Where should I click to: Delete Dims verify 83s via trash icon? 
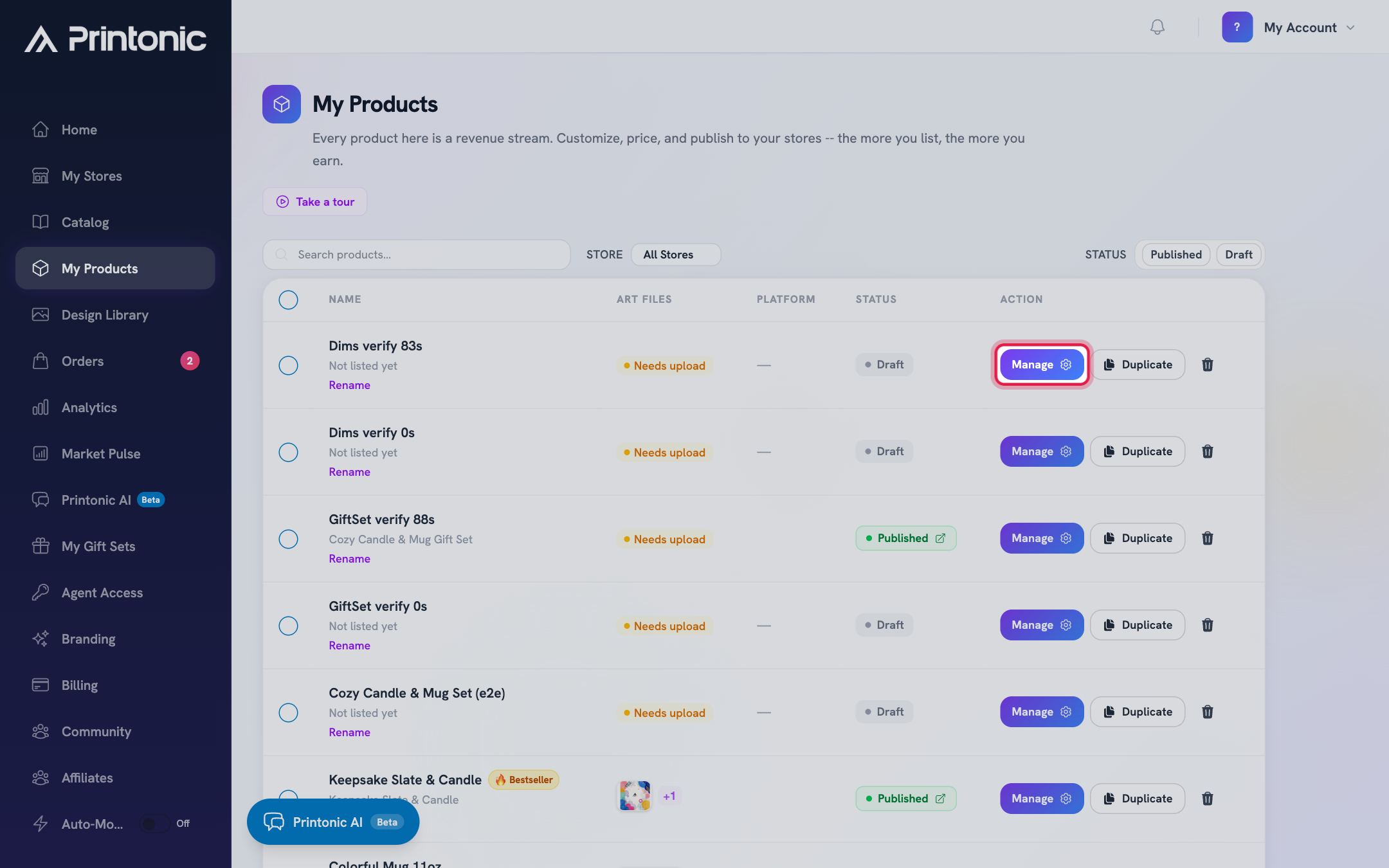coord(1208,365)
